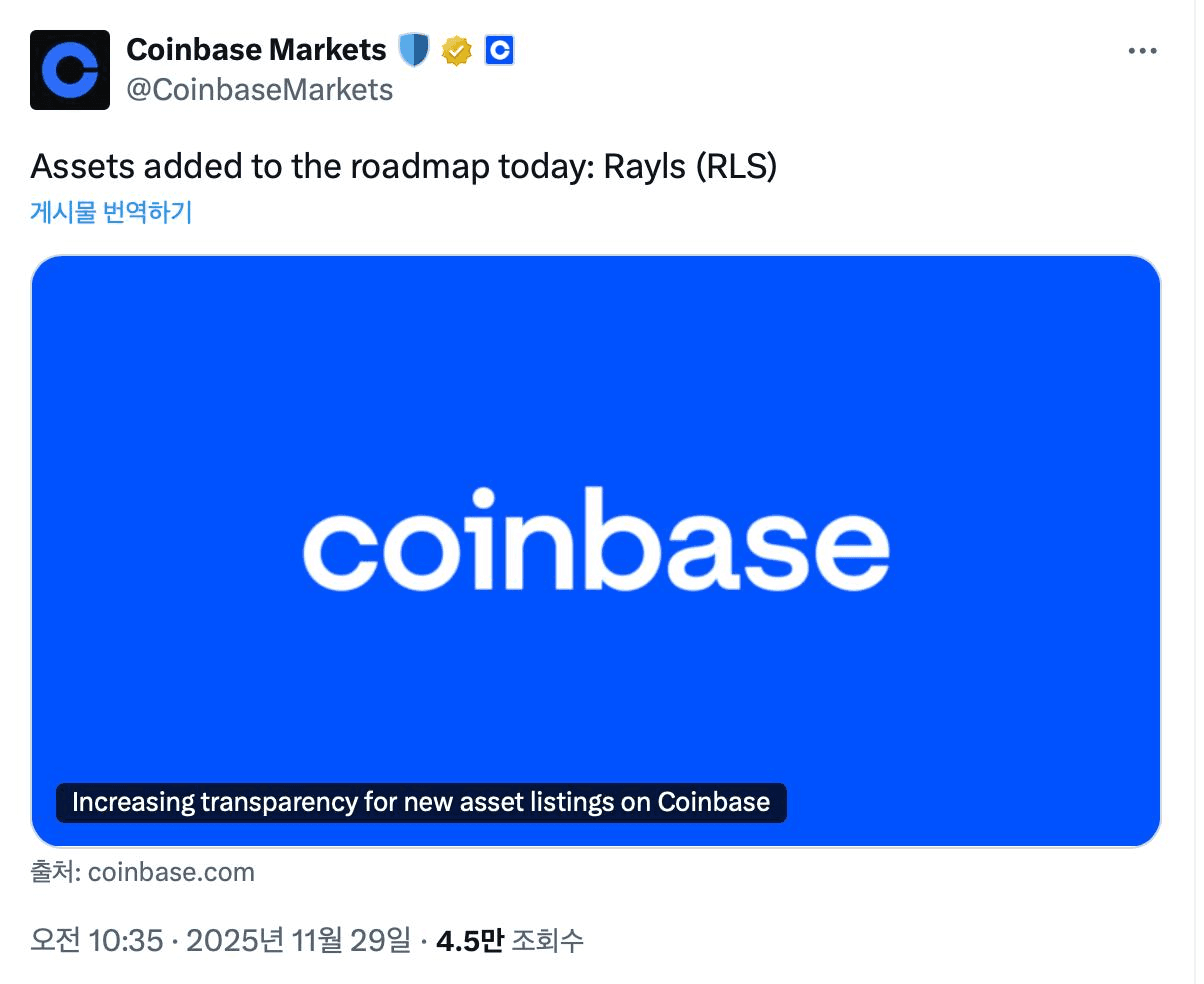Viewport: 1204px width, 984px height.
Task: Open the @CoinbaseMarkets handle link
Action: click(259, 90)
